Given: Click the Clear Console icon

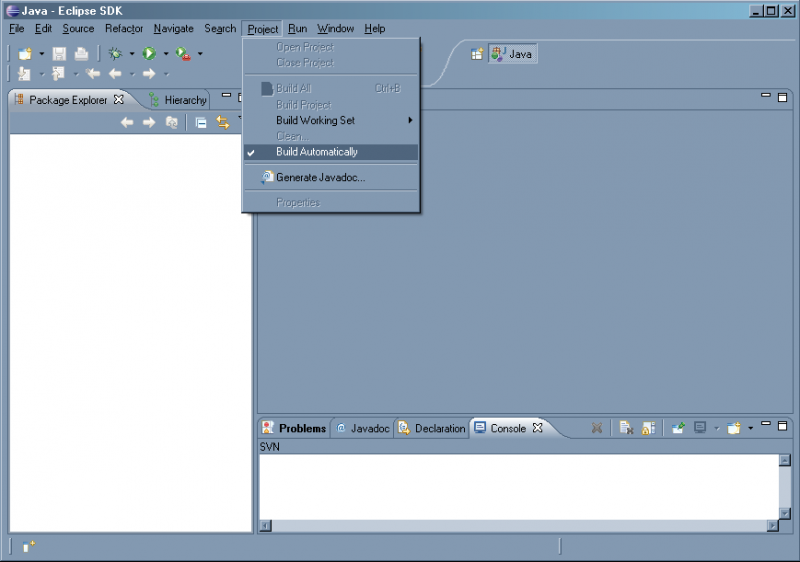Looking at the screenshot, I should [x=626, y=428].
